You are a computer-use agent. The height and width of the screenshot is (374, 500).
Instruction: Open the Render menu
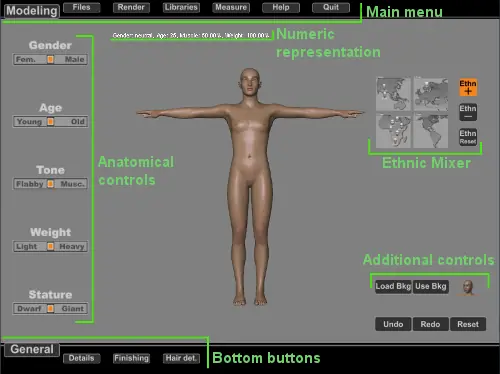[x=131, y=7]
